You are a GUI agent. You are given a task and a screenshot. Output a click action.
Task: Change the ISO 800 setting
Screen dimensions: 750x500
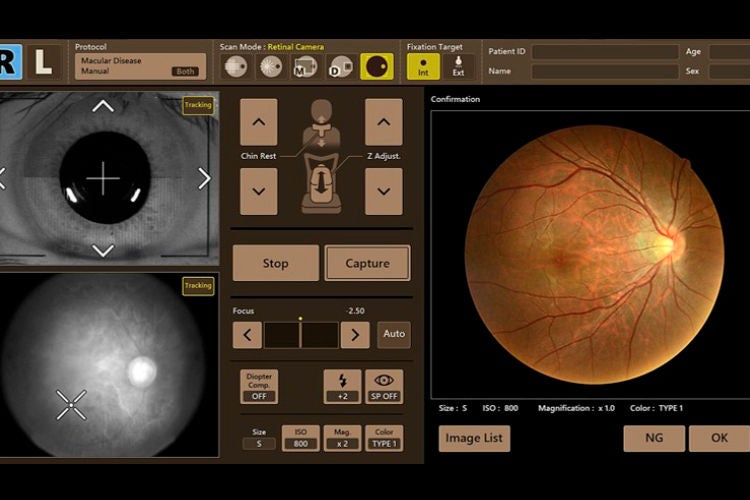300,438
